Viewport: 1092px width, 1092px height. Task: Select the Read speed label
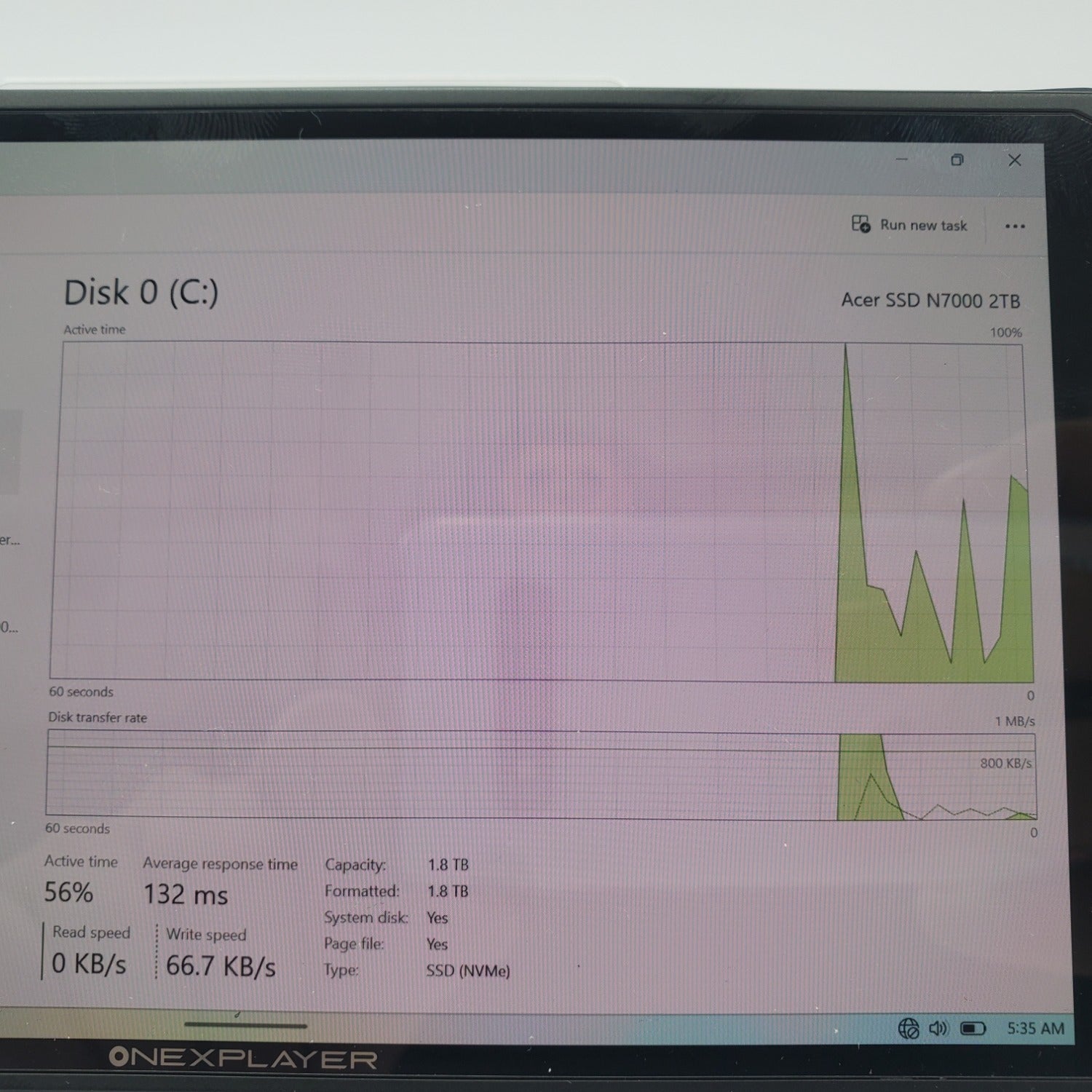click(x=91, y=933)
